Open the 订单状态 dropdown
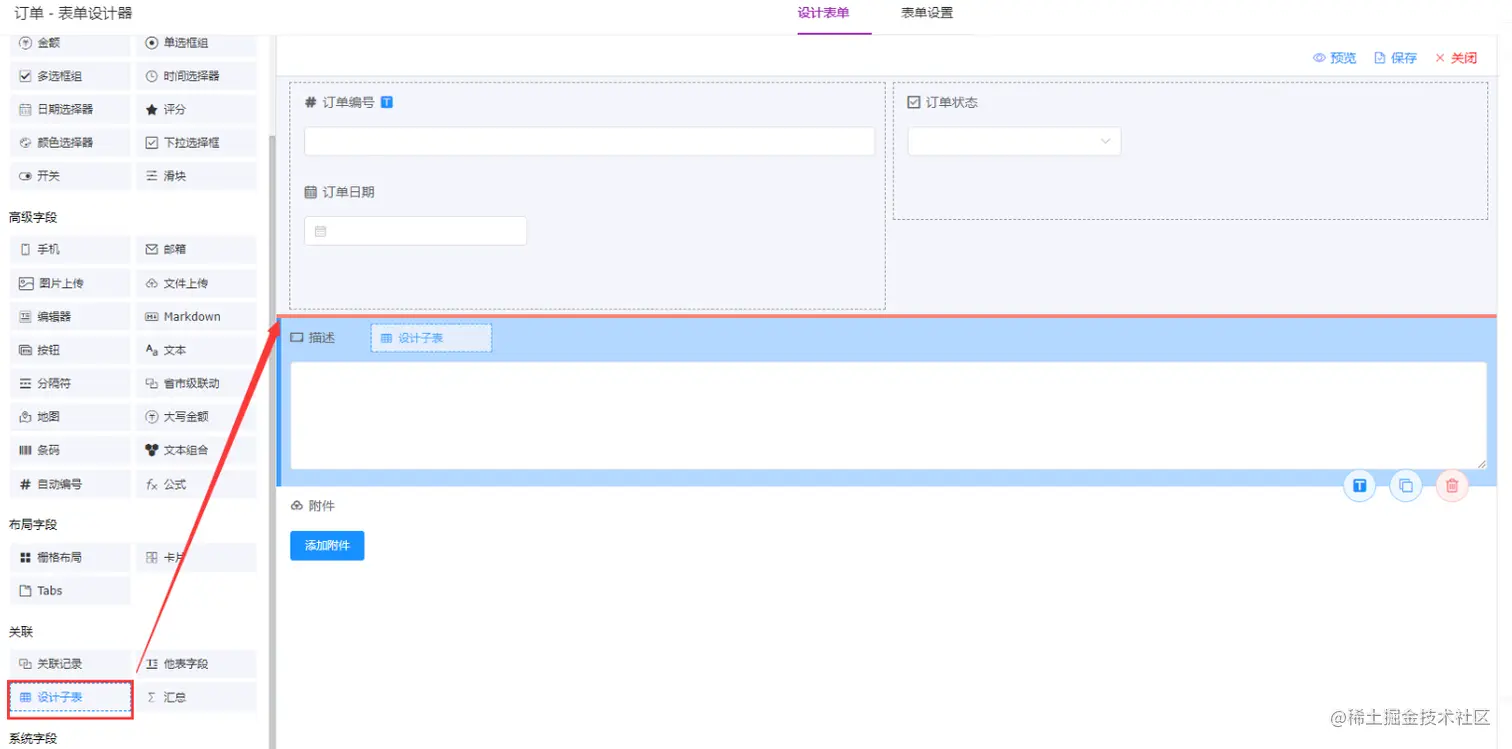1512x749 pixels. coord(1014,141)
